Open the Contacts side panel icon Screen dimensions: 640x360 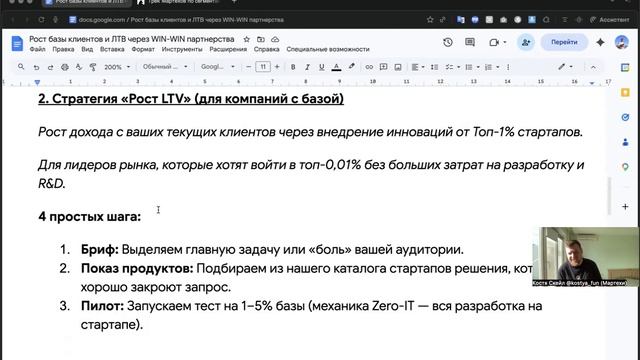tap(625, 142)
